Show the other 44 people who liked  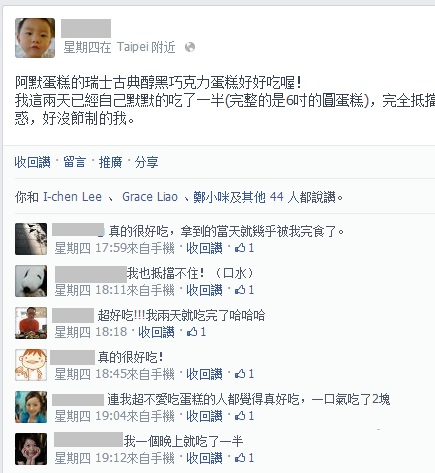(263, 197)
